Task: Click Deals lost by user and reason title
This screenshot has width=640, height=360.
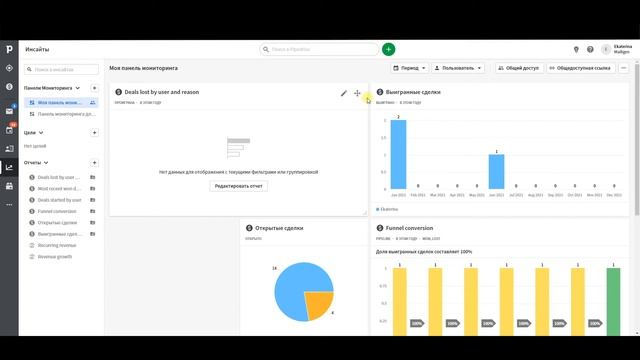Action: (162, 92)
